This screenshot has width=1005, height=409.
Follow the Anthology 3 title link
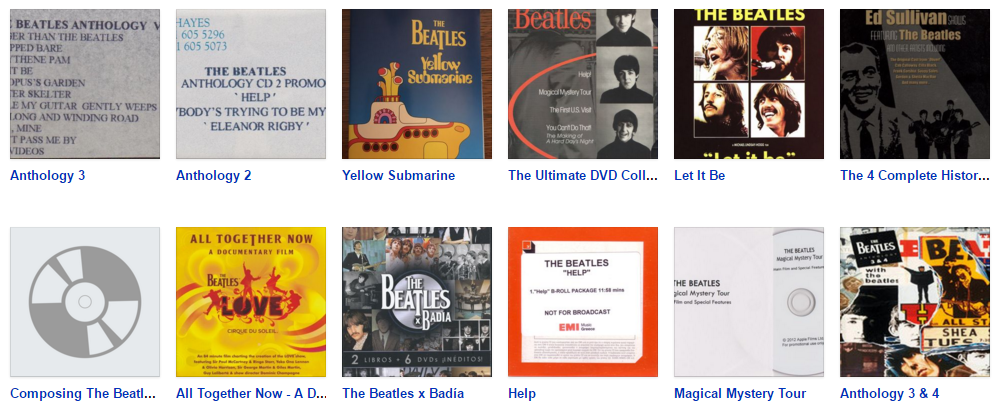(47, 176)
